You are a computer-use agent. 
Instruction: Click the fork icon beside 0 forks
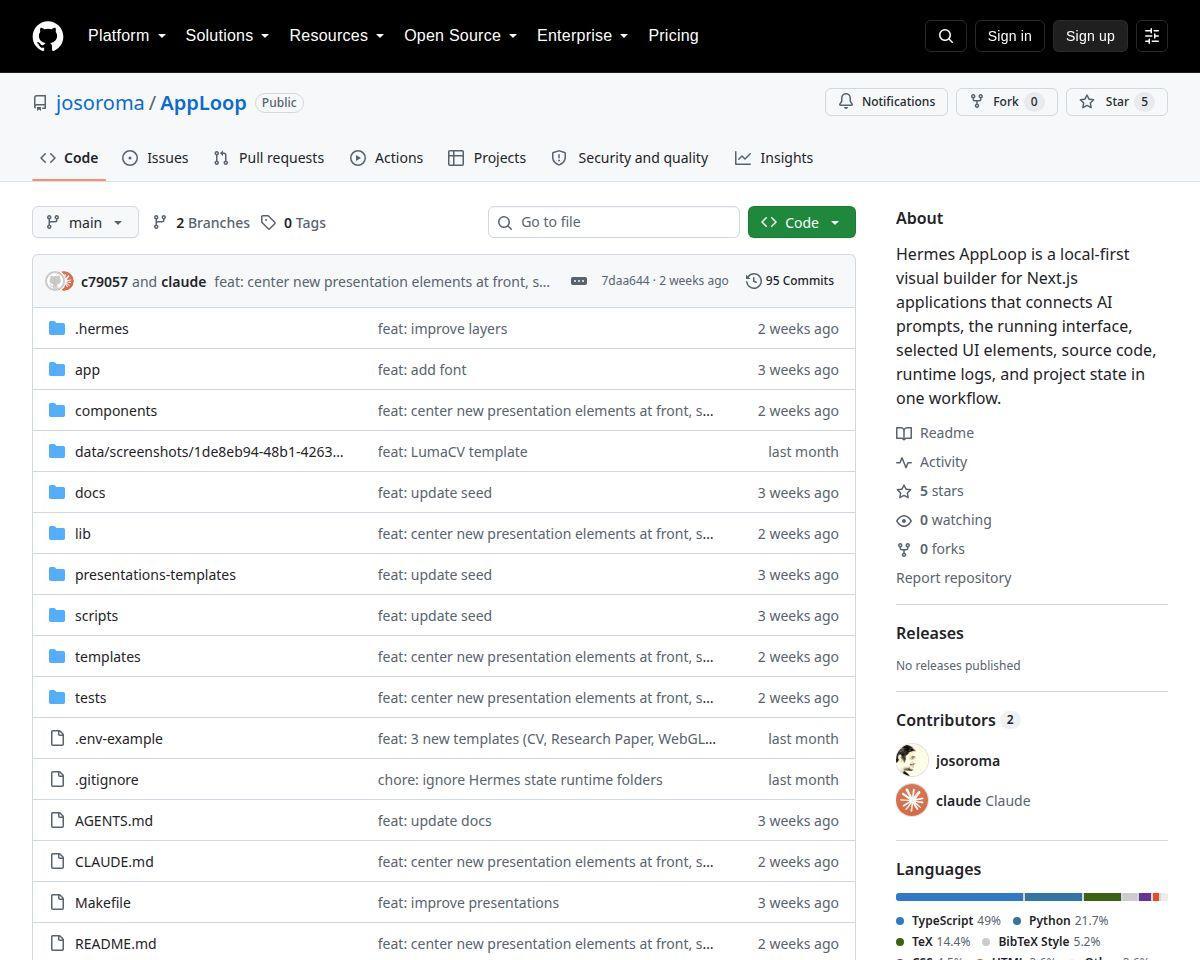[x=904, y=549]
